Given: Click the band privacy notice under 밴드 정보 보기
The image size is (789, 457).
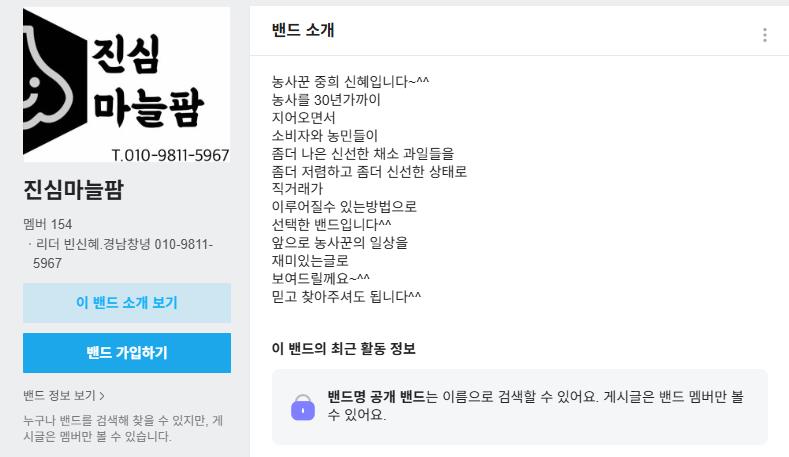Looking at the screenshot, I should coord(123,428).
